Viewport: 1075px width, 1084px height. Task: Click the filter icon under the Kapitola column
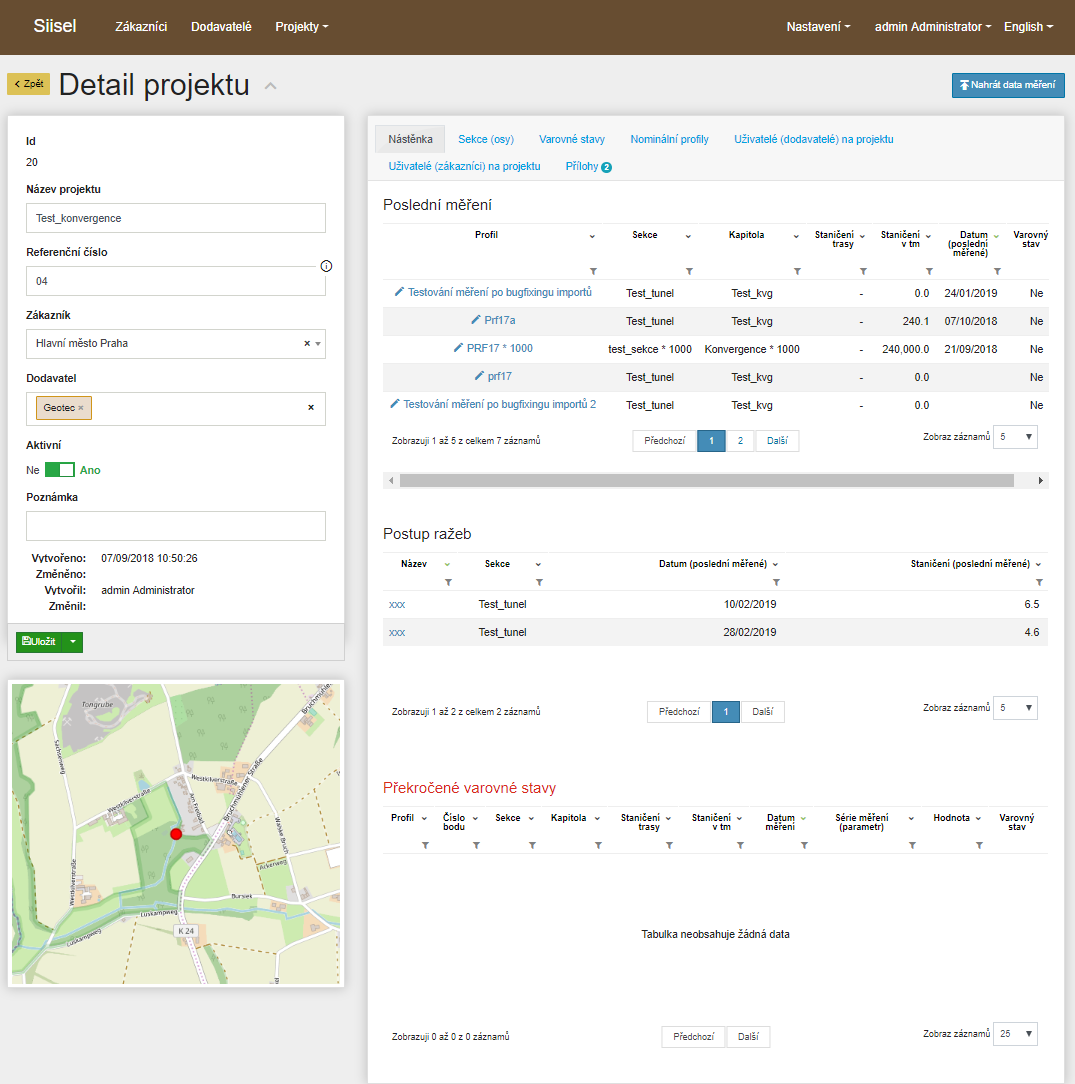tap(797, 271)
